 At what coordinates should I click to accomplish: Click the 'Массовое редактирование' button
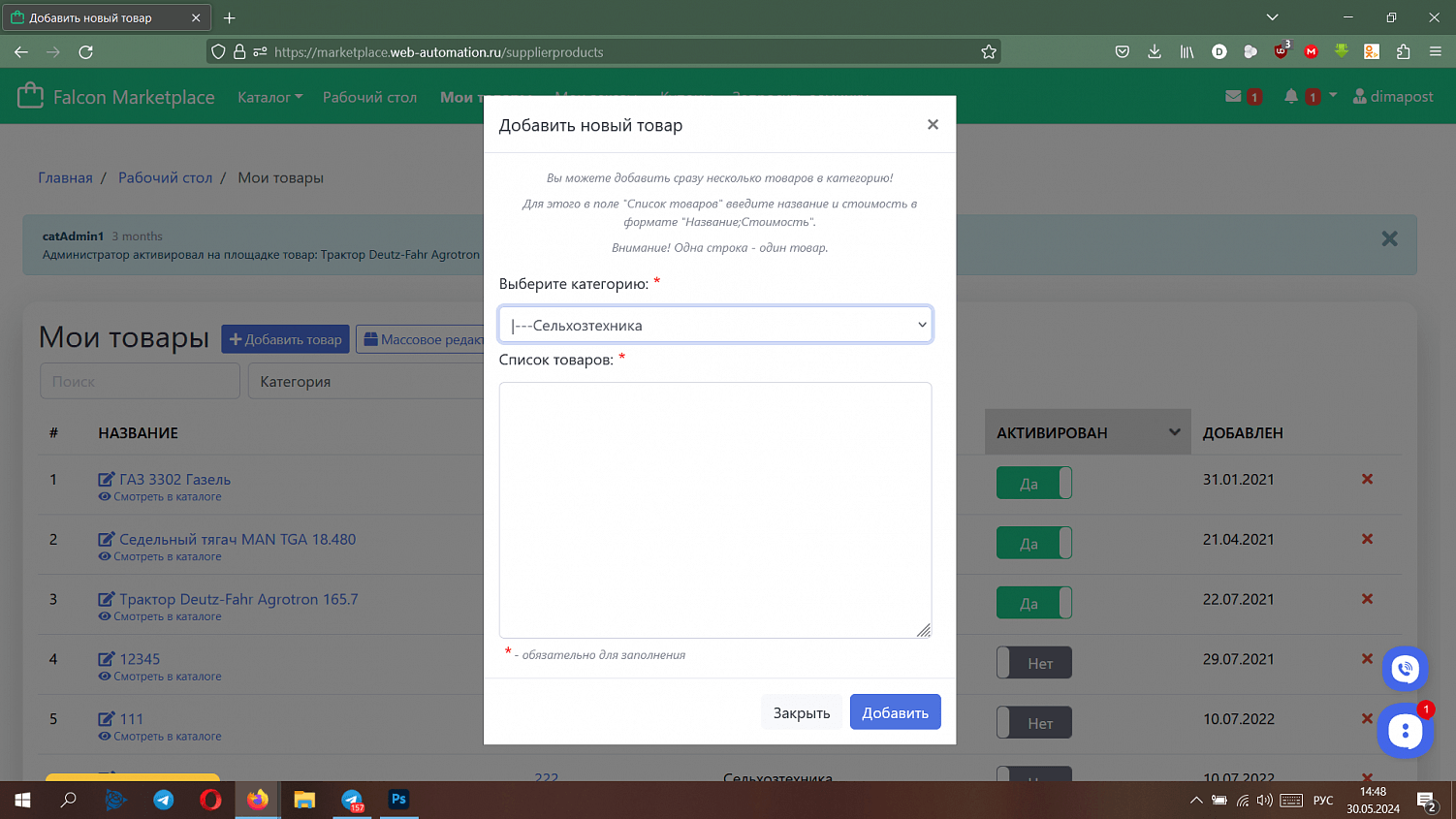(x=421, y=339)
